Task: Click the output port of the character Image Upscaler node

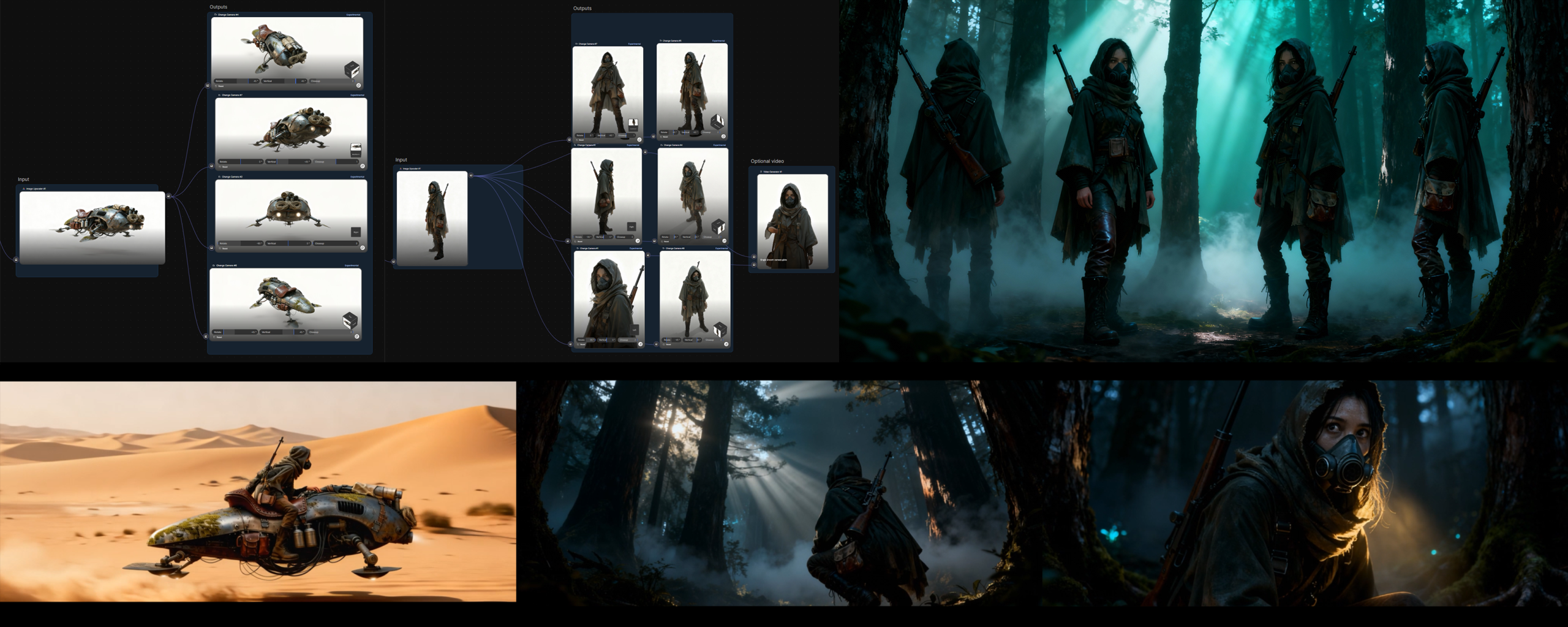Action: pyautogui.click(x=471, y=175)
